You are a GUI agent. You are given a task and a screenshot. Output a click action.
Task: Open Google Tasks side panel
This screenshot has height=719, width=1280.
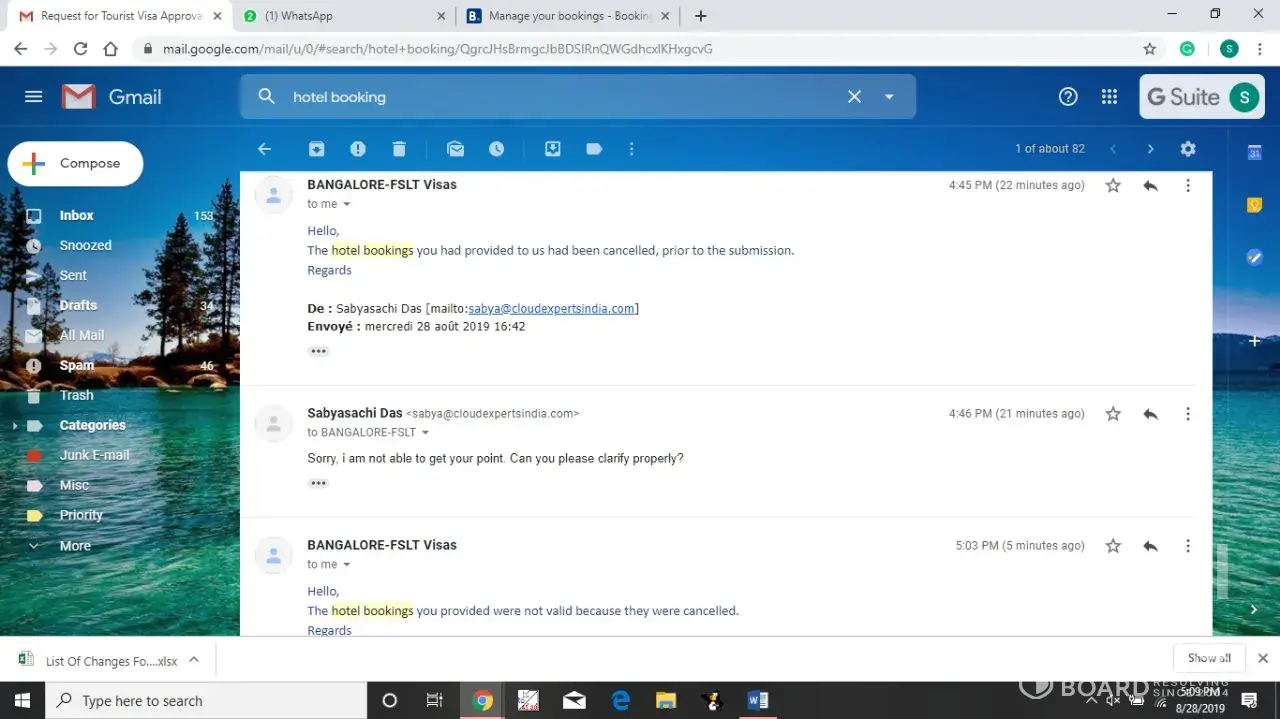tap(1254, 257)
